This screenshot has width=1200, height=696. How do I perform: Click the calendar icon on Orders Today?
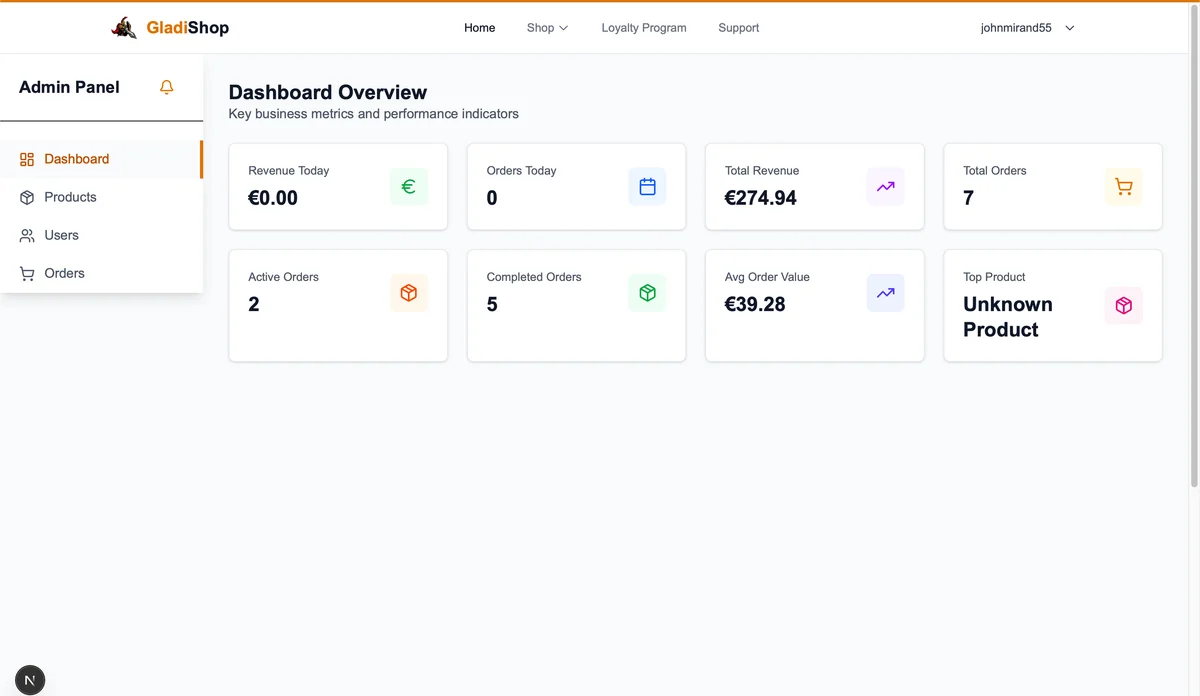pos(647,187)
